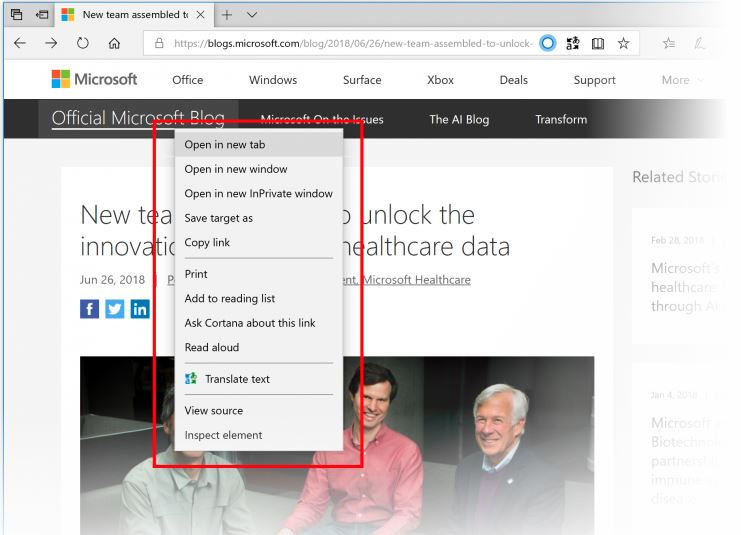Open the Office nav link

pos(188,80)
